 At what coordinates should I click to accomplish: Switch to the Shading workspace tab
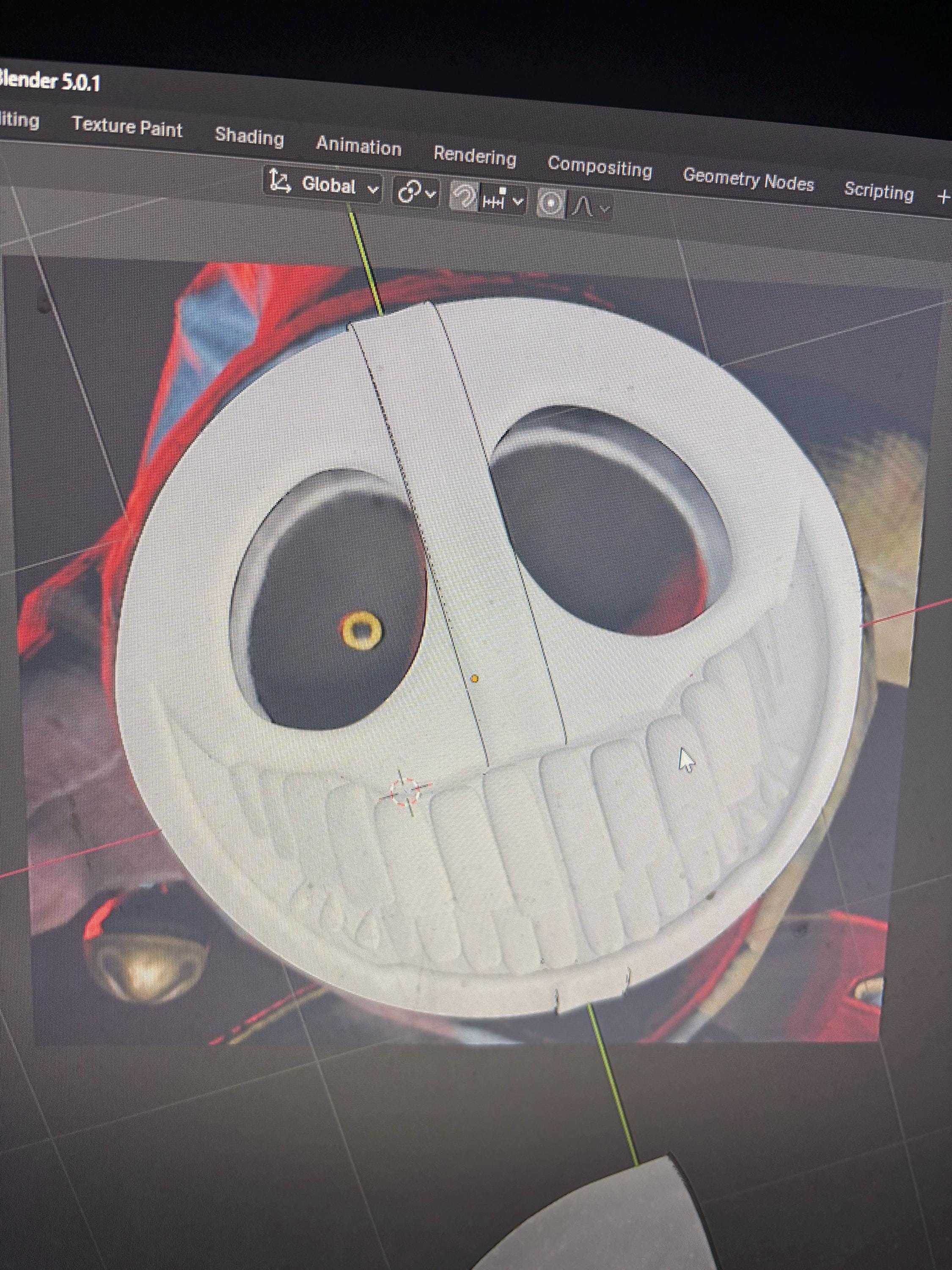click(x=249, y=137)
